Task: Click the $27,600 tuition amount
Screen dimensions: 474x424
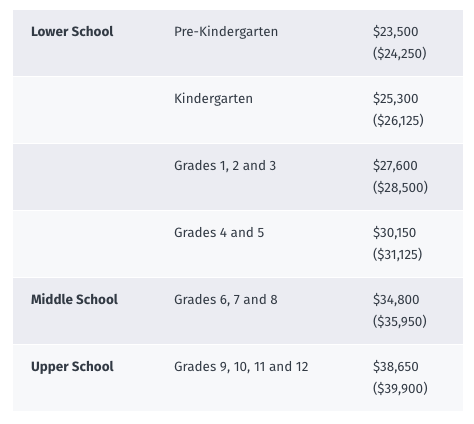Action: click(395, 166)
